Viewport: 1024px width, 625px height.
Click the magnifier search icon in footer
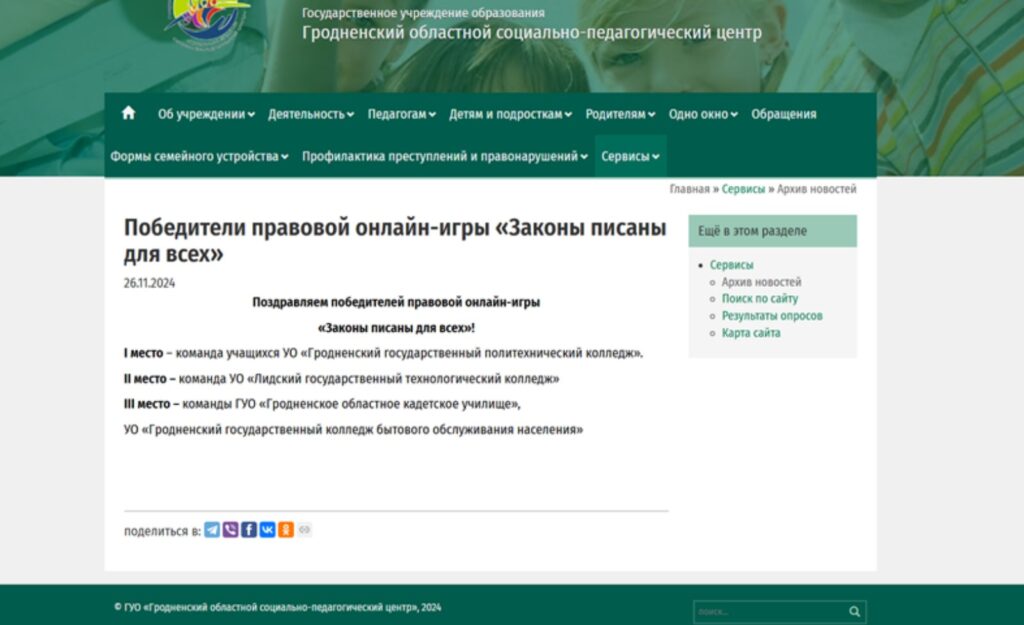(x=854, y=611)
